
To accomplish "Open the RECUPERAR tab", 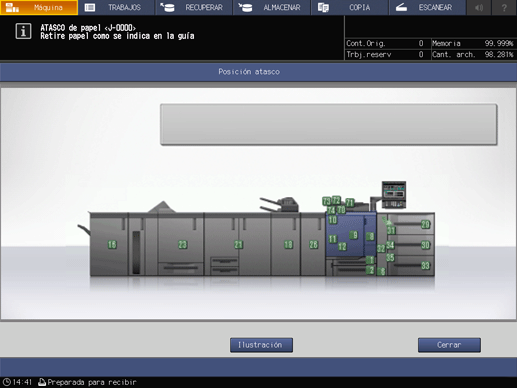I will (194, 7).
